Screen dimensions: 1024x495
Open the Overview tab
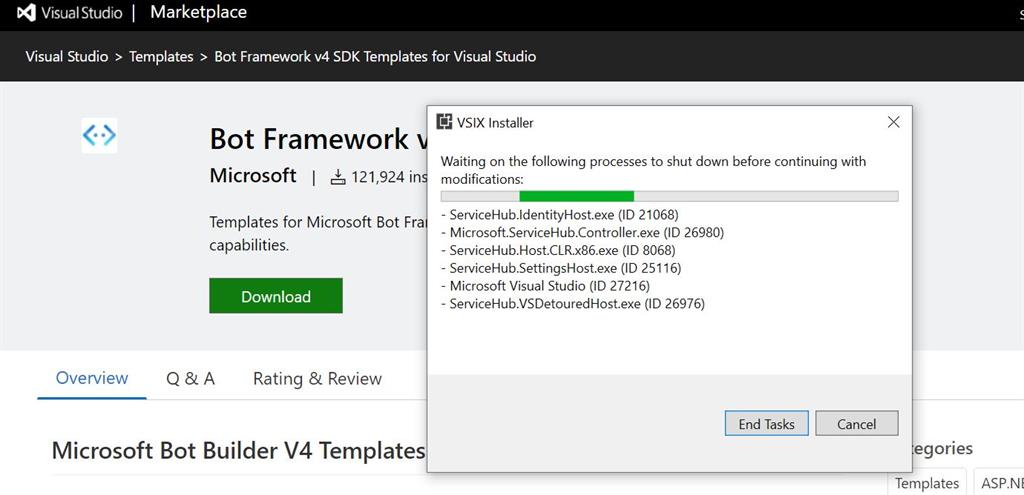click(92, 378)
